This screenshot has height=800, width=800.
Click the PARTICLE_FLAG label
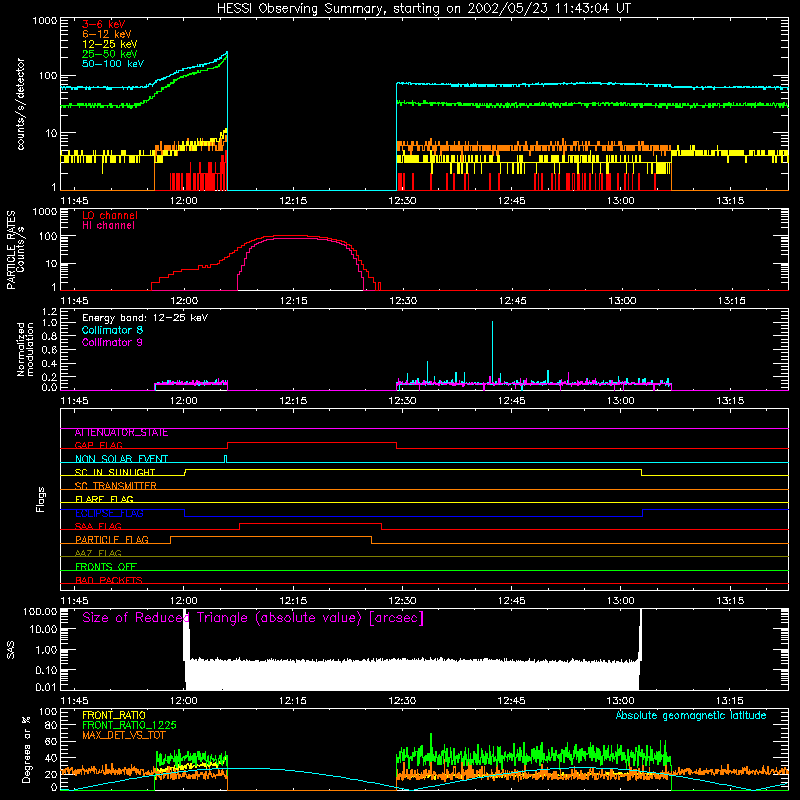point(112,540)
